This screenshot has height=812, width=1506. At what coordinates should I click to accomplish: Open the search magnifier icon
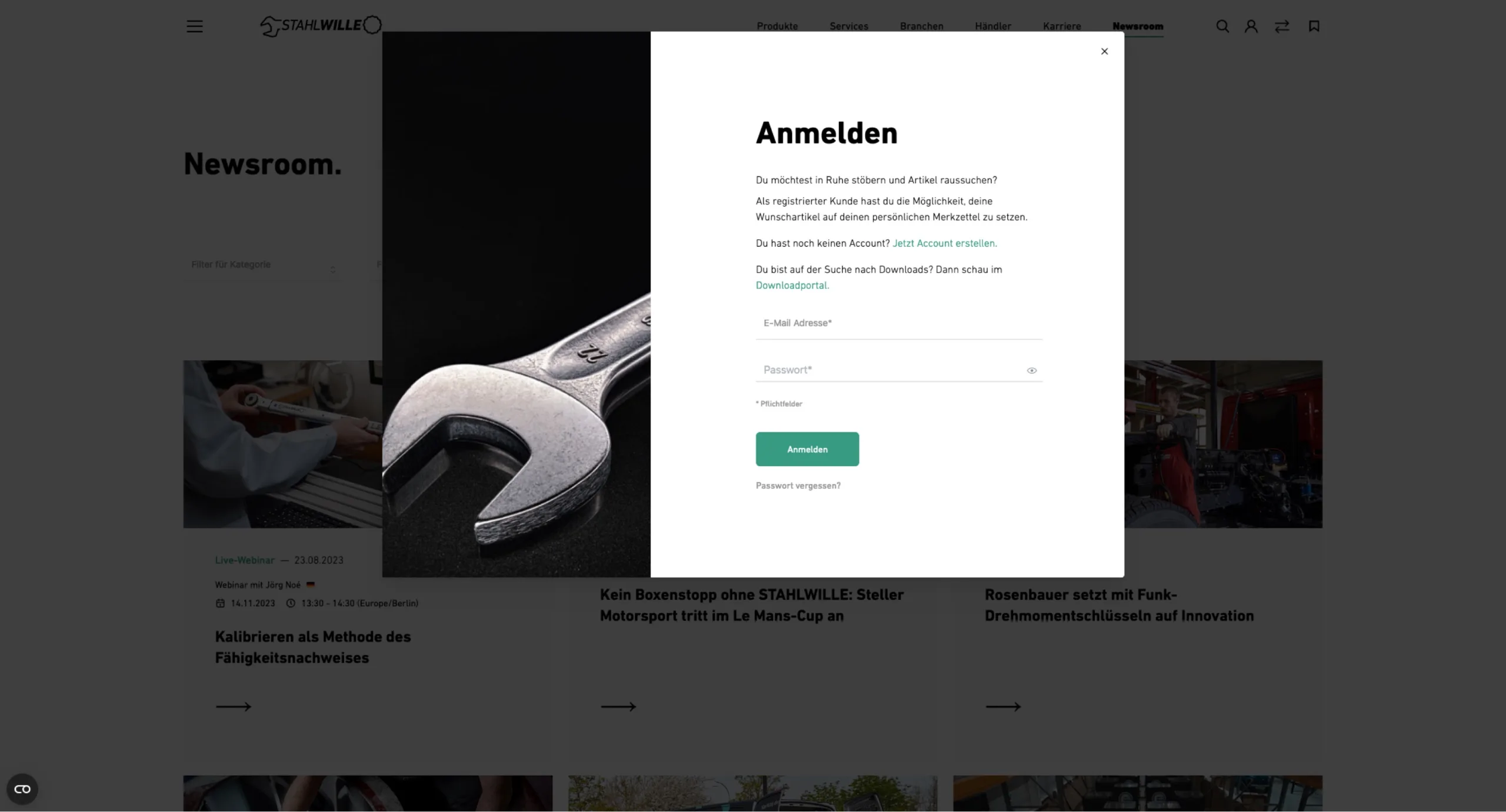click(1222, 26)
